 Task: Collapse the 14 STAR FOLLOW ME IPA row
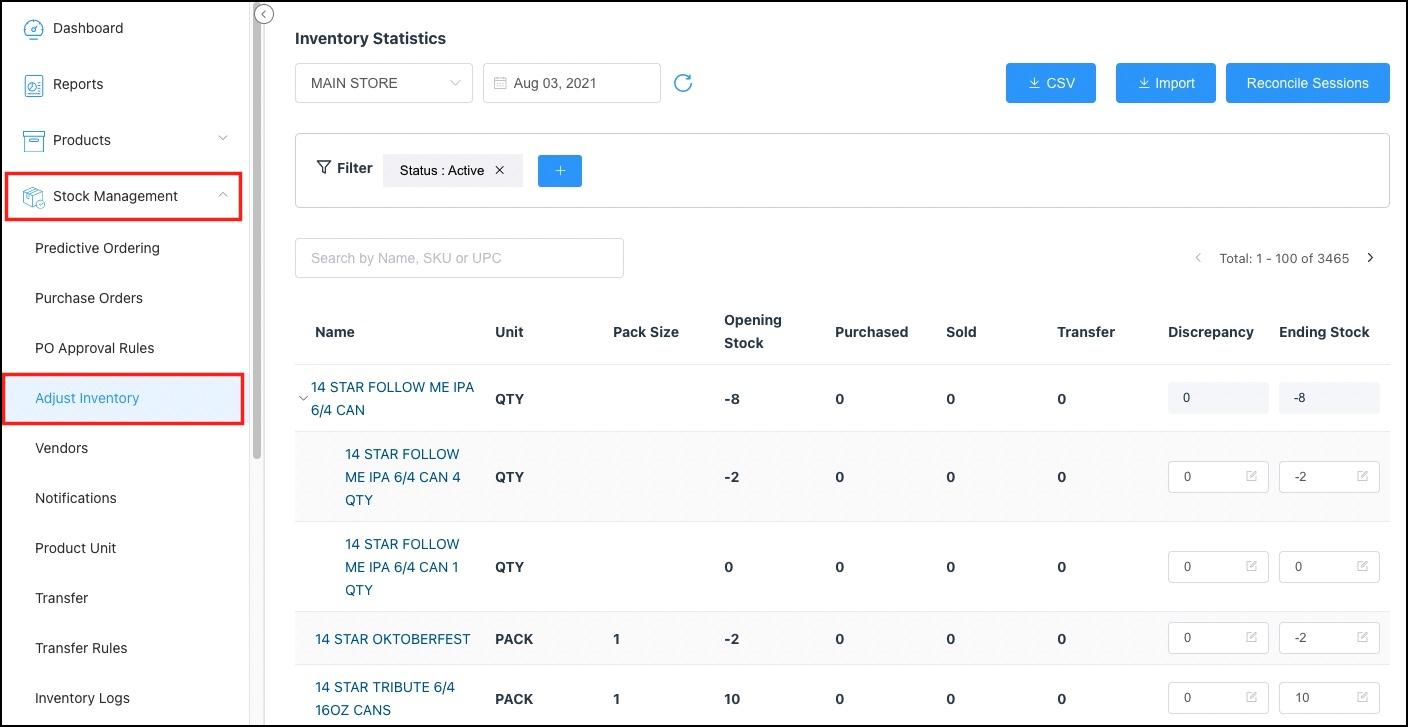click(x=303, y=398)
